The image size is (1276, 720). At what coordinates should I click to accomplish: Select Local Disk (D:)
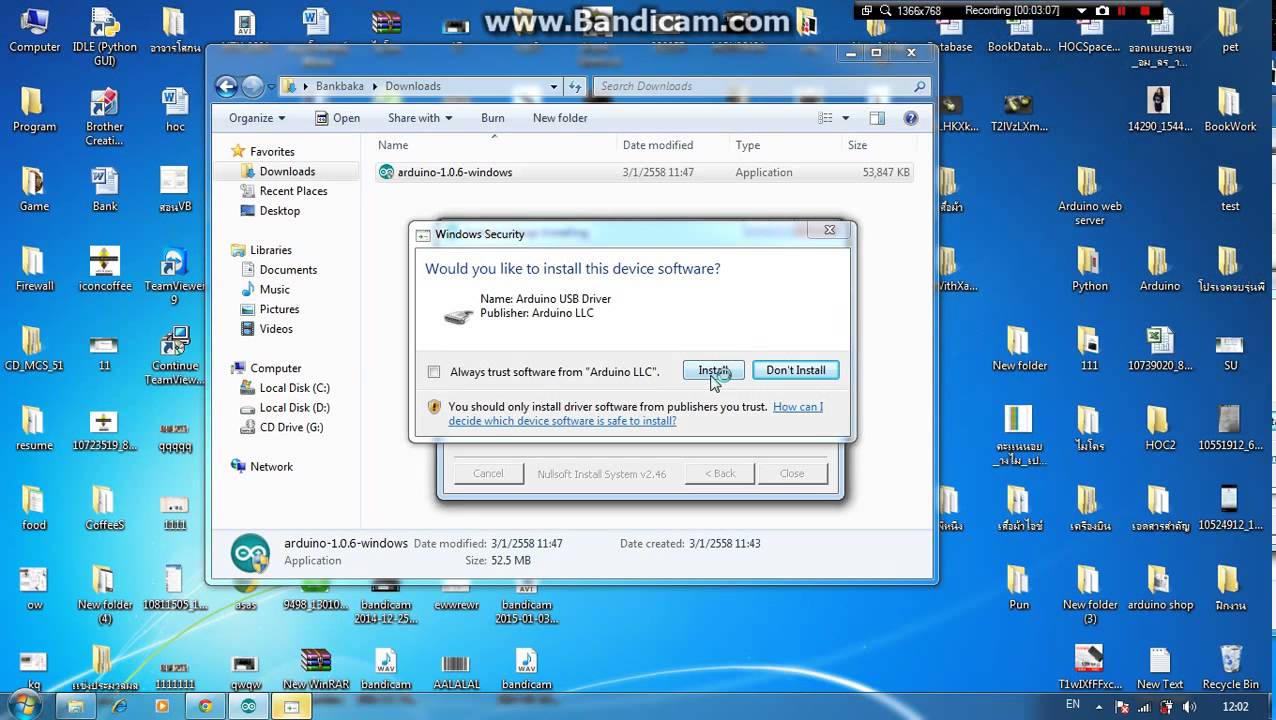click(294, 408)
